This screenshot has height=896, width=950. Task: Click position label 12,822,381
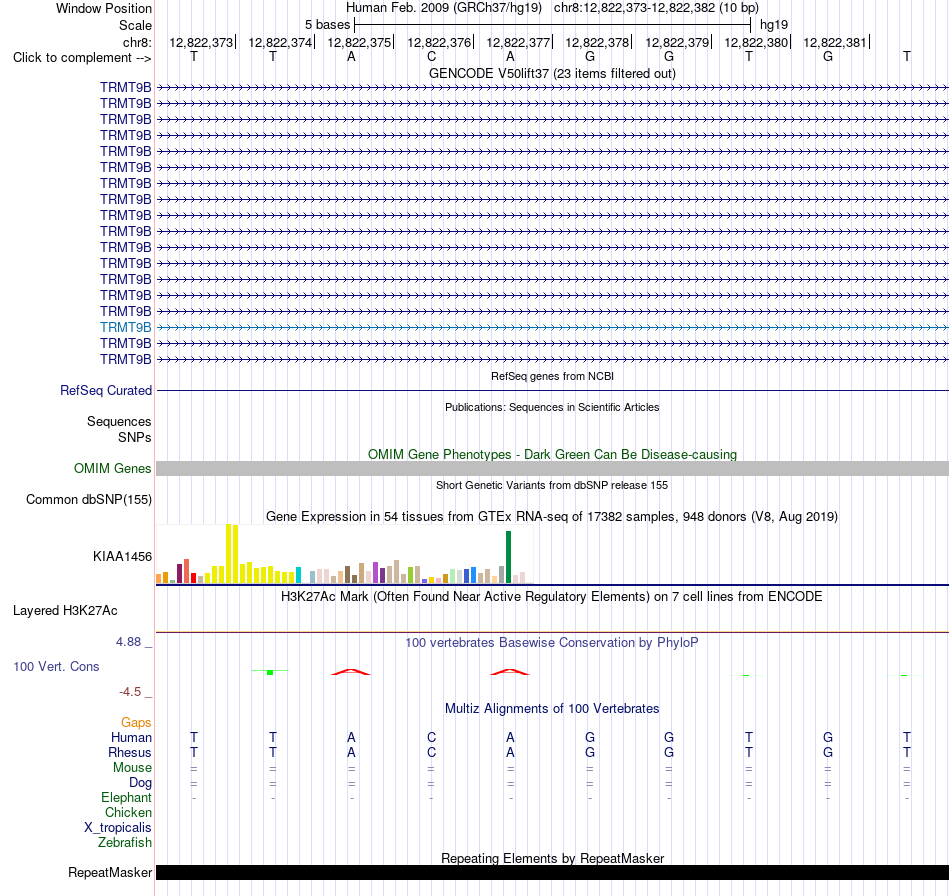click(x=835, y=42)
